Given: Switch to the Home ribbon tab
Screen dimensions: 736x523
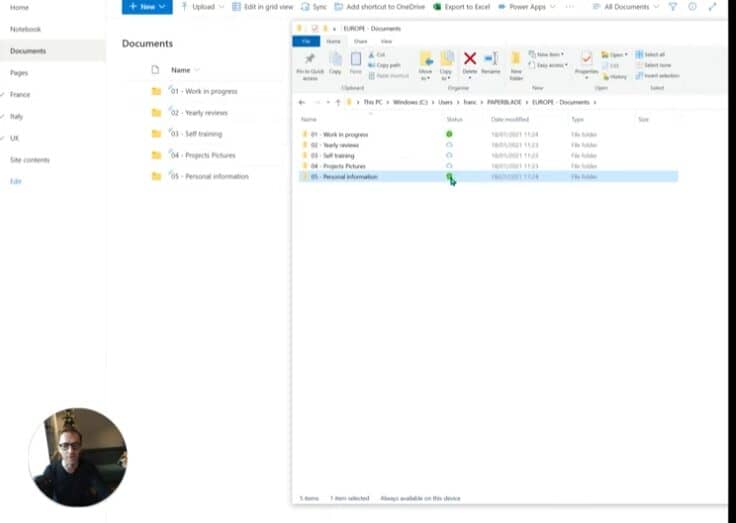Looking at the screenshot, I should [x=333, y=41].
